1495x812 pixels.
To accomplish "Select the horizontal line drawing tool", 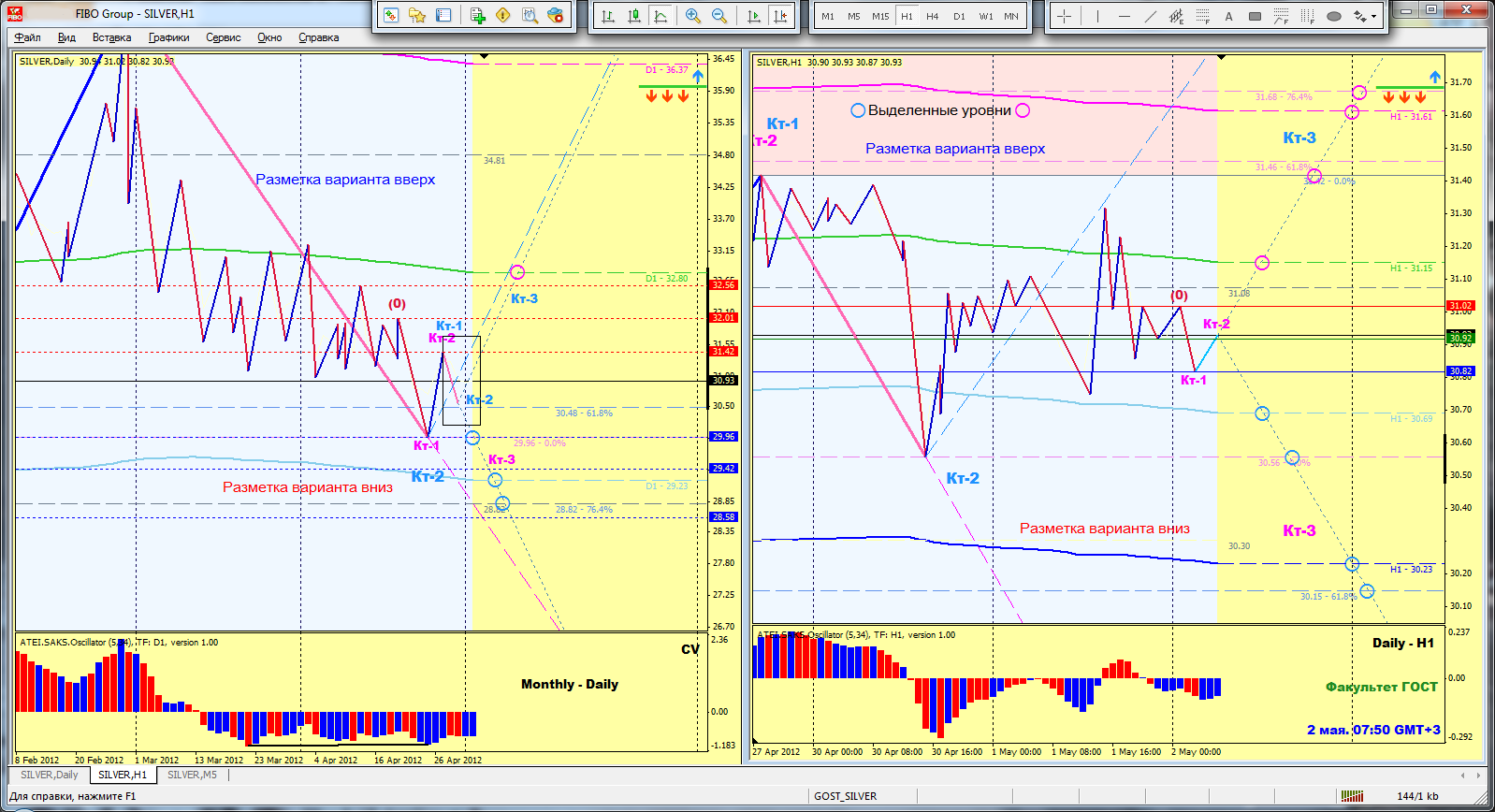I will 1124,16.
